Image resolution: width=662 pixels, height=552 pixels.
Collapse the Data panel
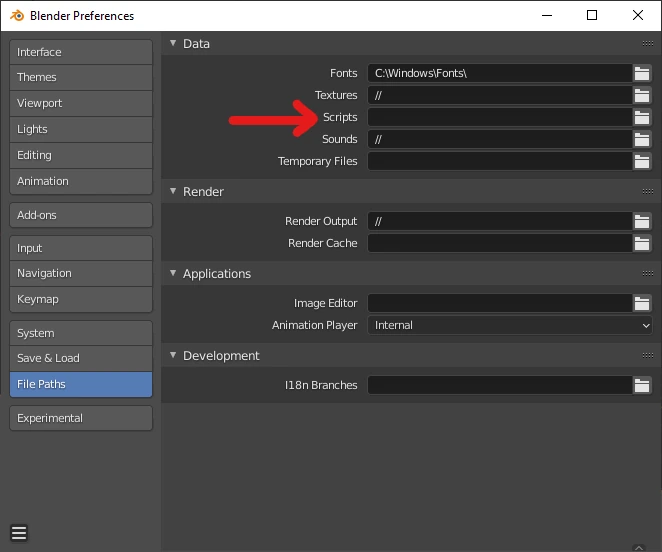pos(173,43)
